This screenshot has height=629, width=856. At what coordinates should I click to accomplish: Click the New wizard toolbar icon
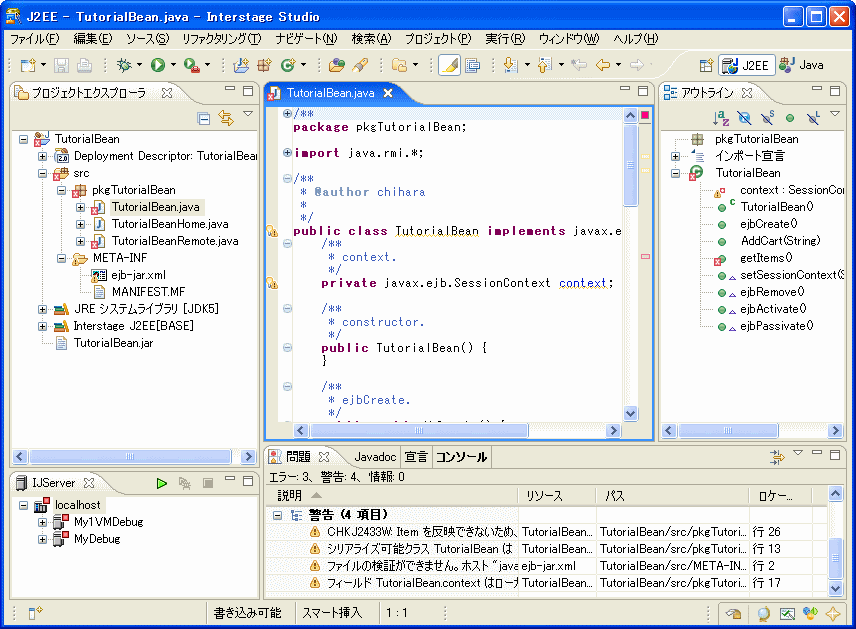(28, 66)
